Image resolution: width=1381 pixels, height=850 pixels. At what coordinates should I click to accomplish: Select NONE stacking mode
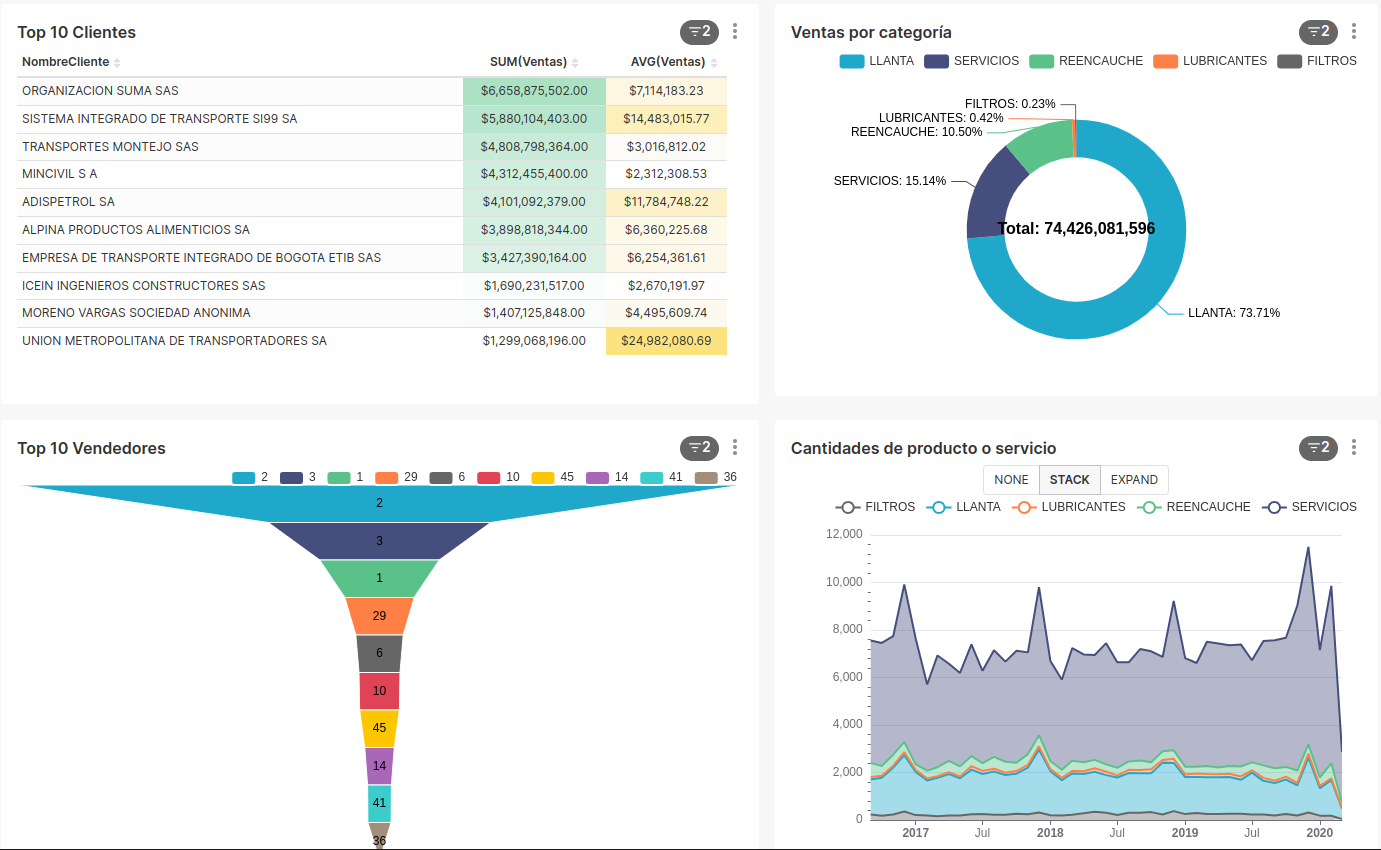[x=1011, y=480]
